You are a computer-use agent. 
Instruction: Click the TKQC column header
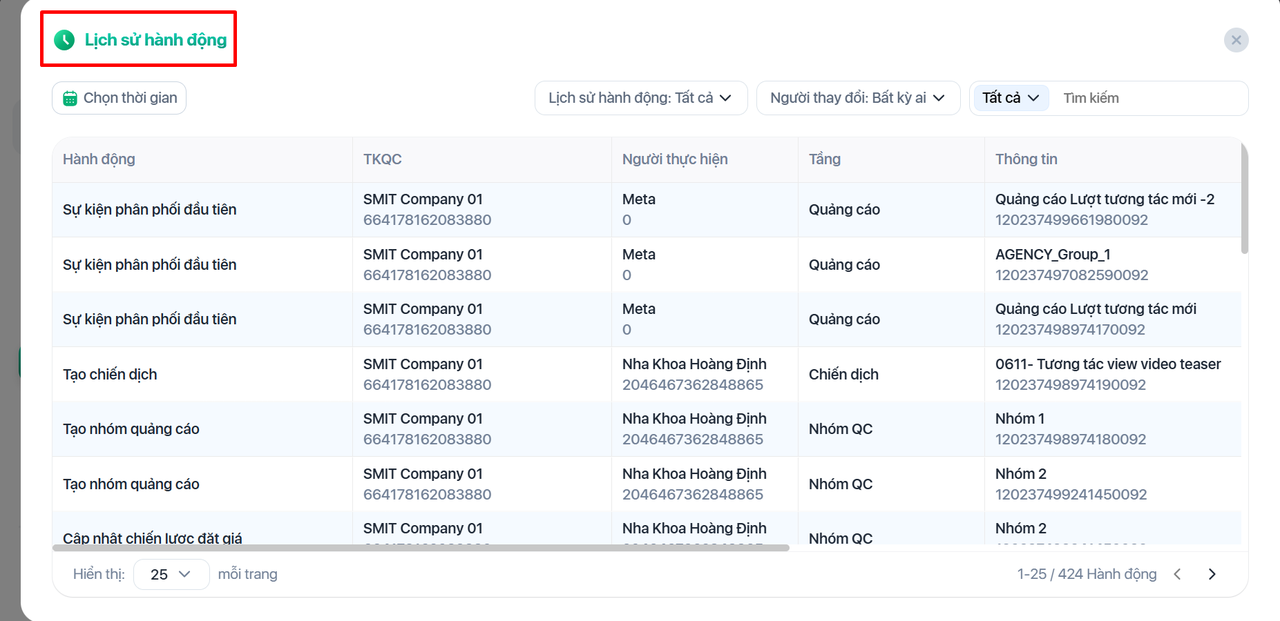pos(382,159)
